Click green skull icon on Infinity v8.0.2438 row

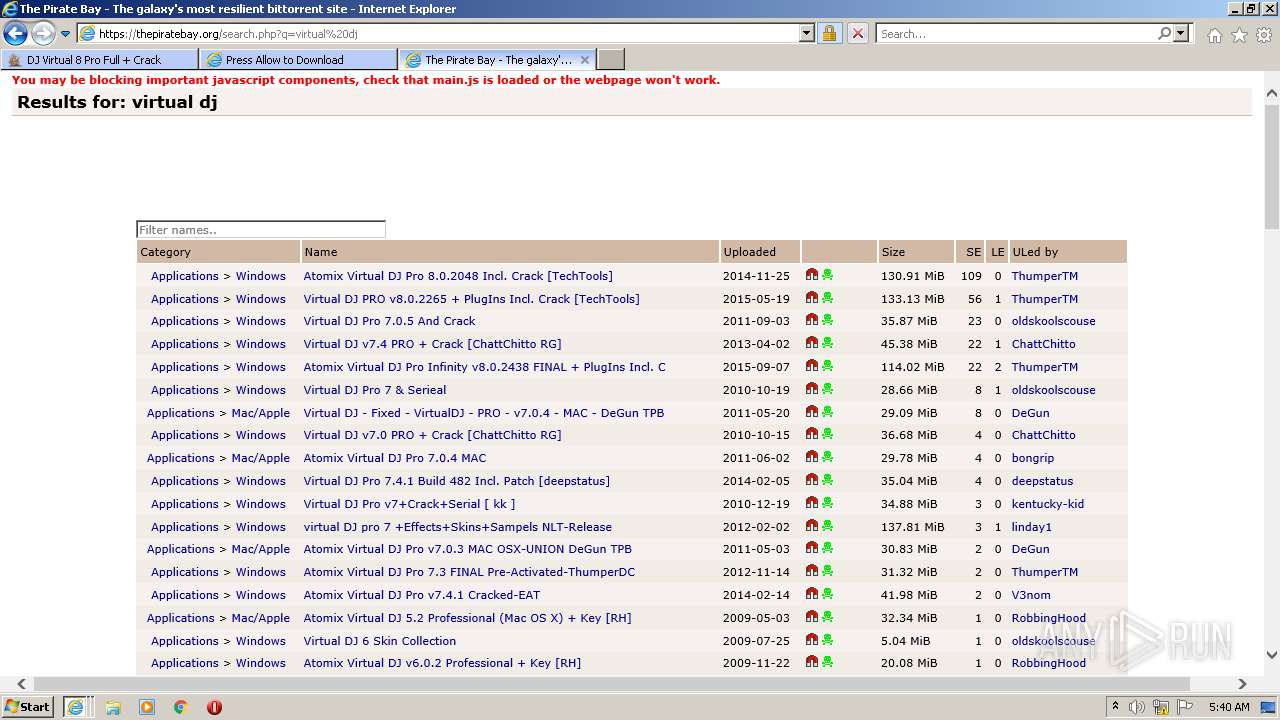coord(827,366)
